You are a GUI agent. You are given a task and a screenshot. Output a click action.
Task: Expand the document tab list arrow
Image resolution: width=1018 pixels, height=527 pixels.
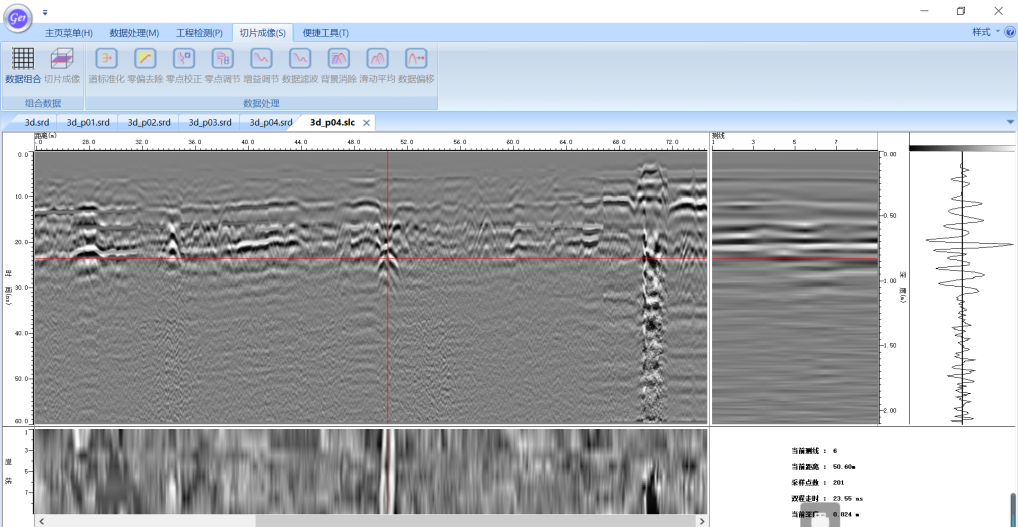point(1009,122)
